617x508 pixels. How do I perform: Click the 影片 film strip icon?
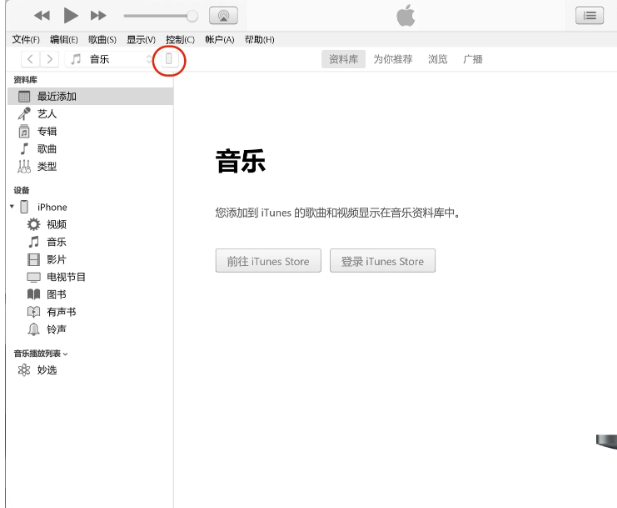pyautogui.click(x=33, y=259)
